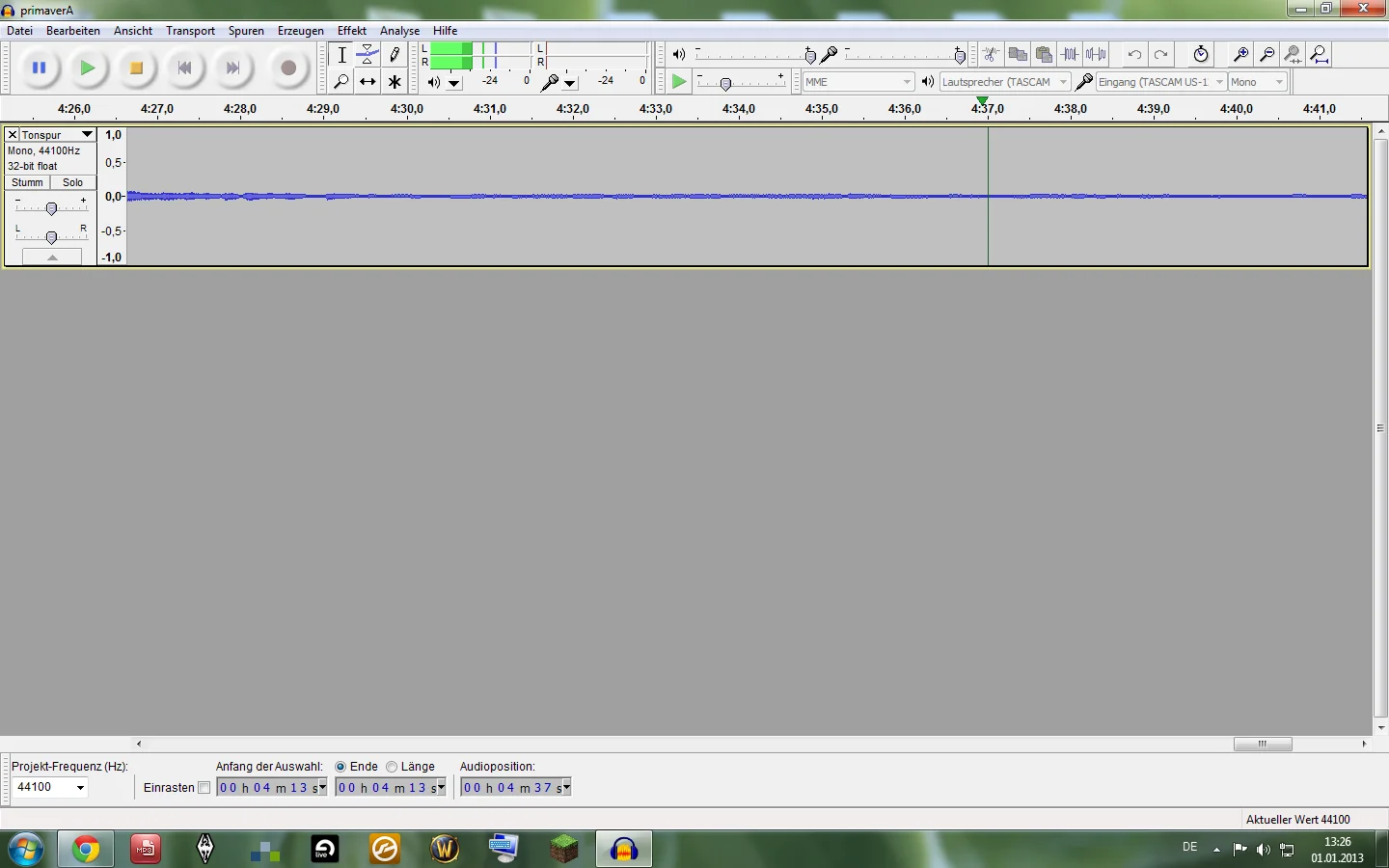Viewport: 1389px width, 868px height.
Task: Open the Tonspur track dropdown menu
Action: pyautogui.click(x=87, y=135)
